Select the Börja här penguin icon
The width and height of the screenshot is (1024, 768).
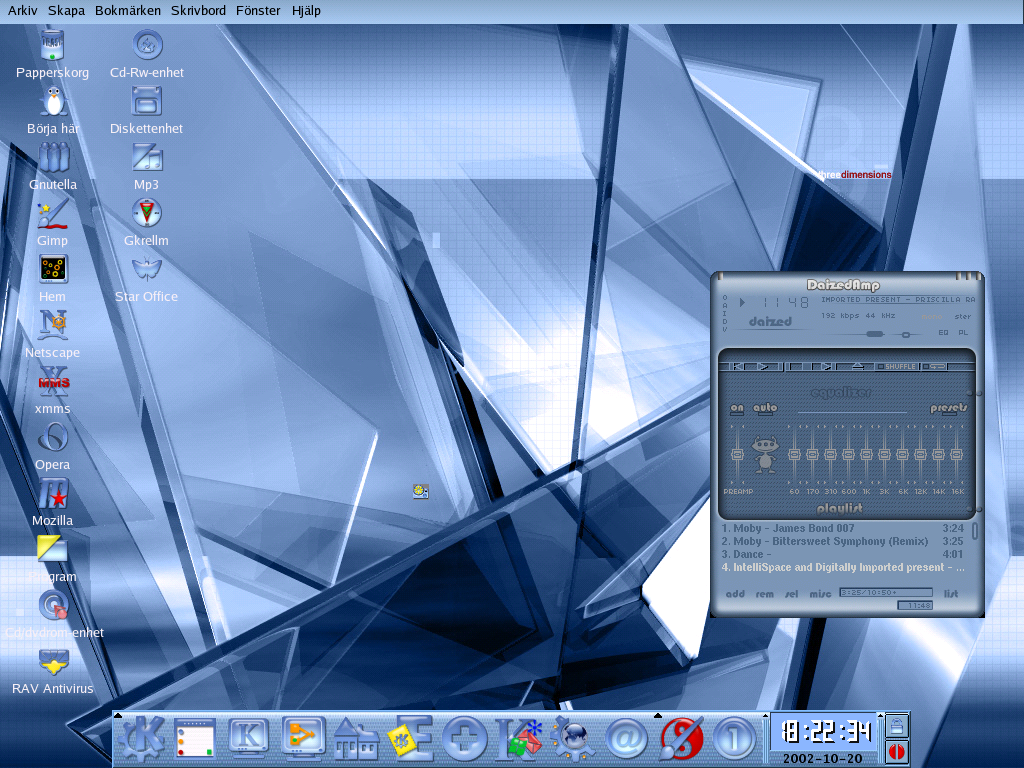(x=52, y=102)
